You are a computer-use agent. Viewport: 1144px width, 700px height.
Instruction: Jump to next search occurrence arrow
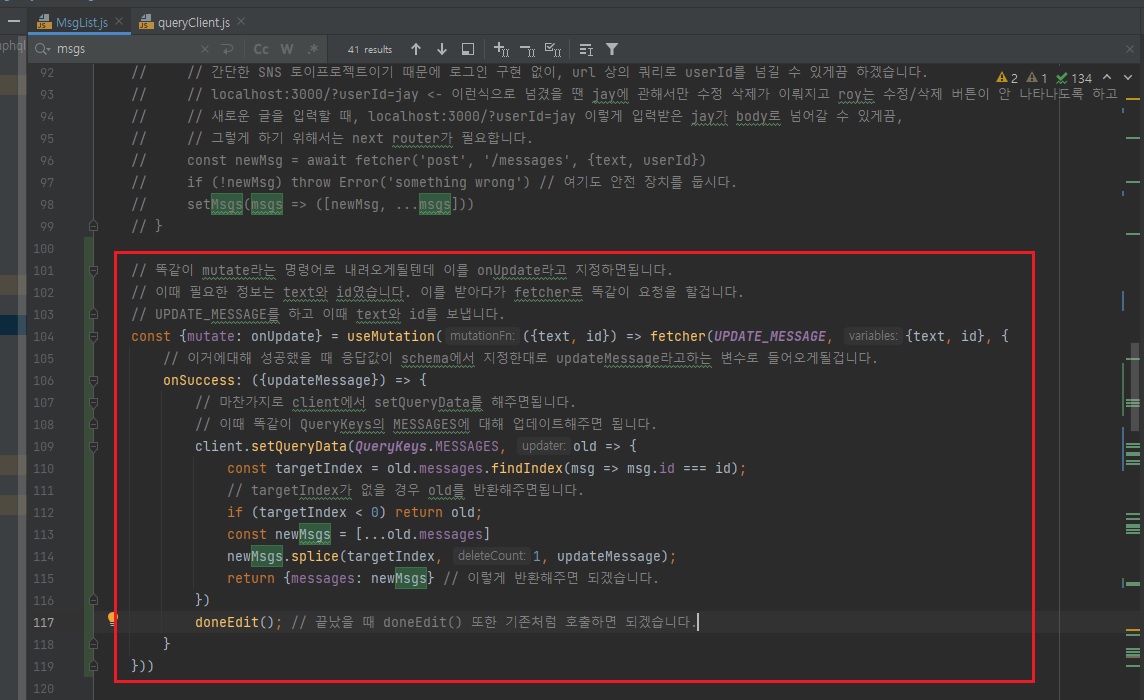click(442, 49)
